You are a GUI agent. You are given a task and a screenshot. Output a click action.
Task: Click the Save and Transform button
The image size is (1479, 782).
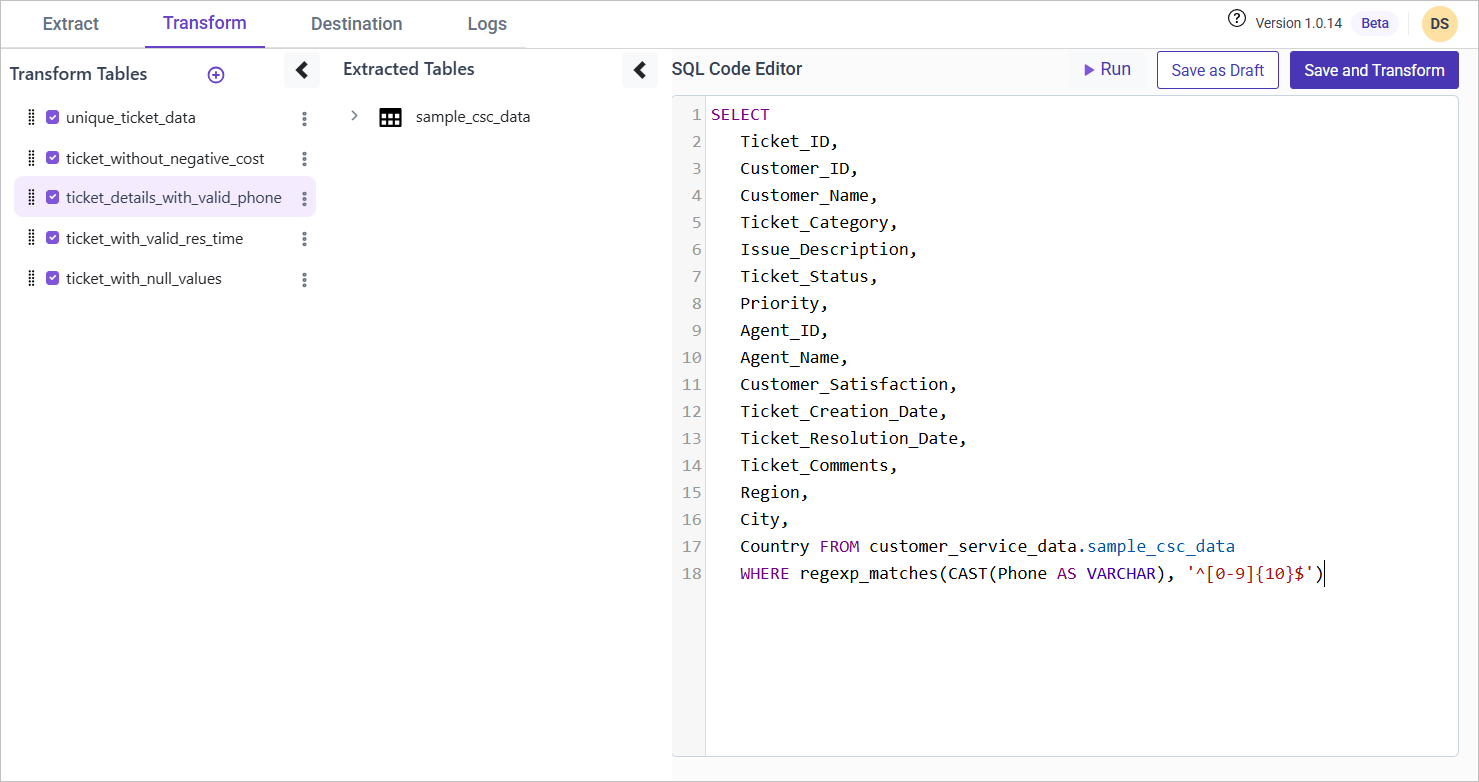pyautogui.click(x=1373, y=70)
